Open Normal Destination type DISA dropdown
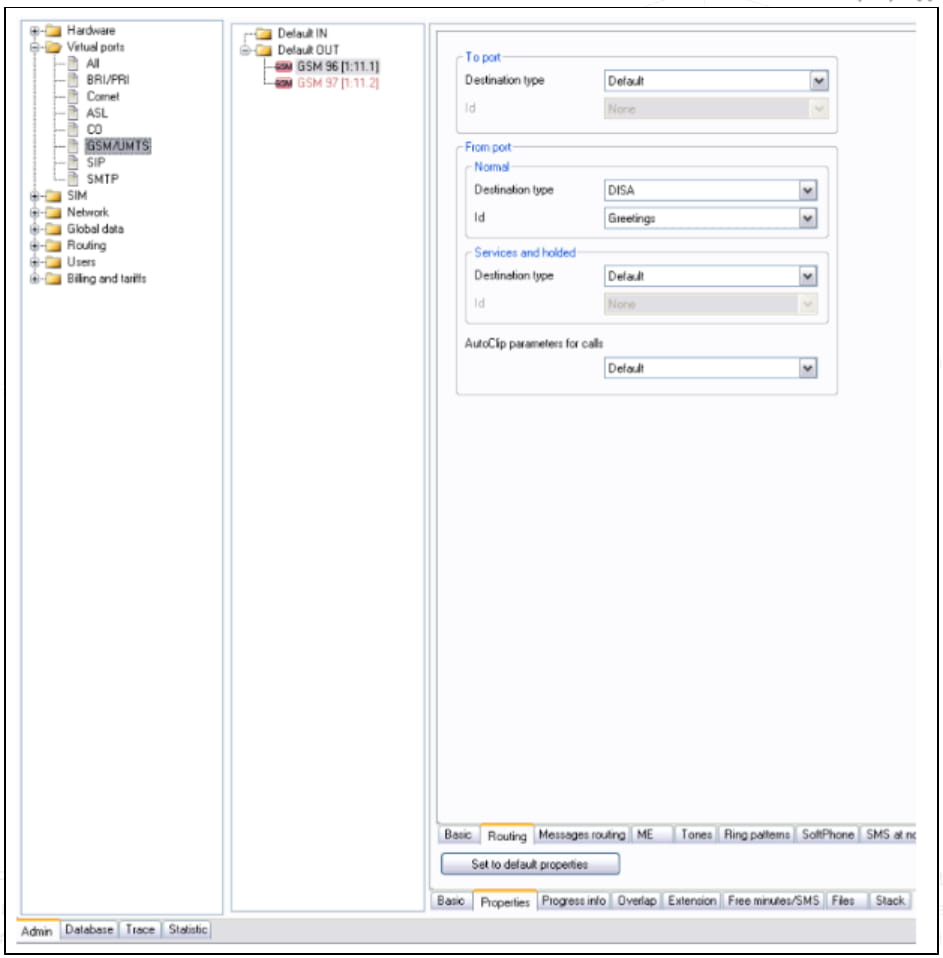 (x=808, y=191)
